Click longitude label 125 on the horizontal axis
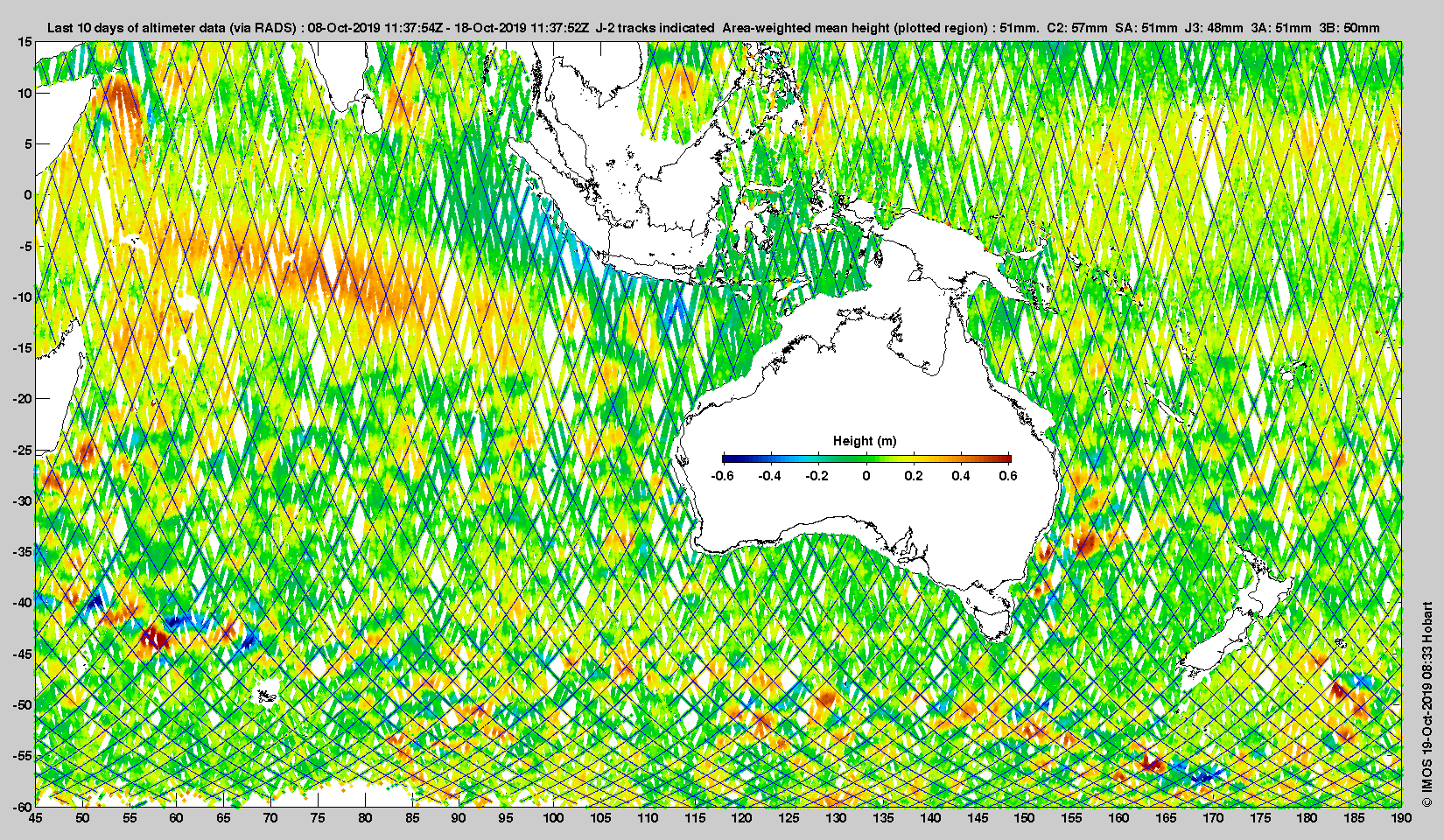Viewport: 1444px width, 840px height. coord(789,818)
